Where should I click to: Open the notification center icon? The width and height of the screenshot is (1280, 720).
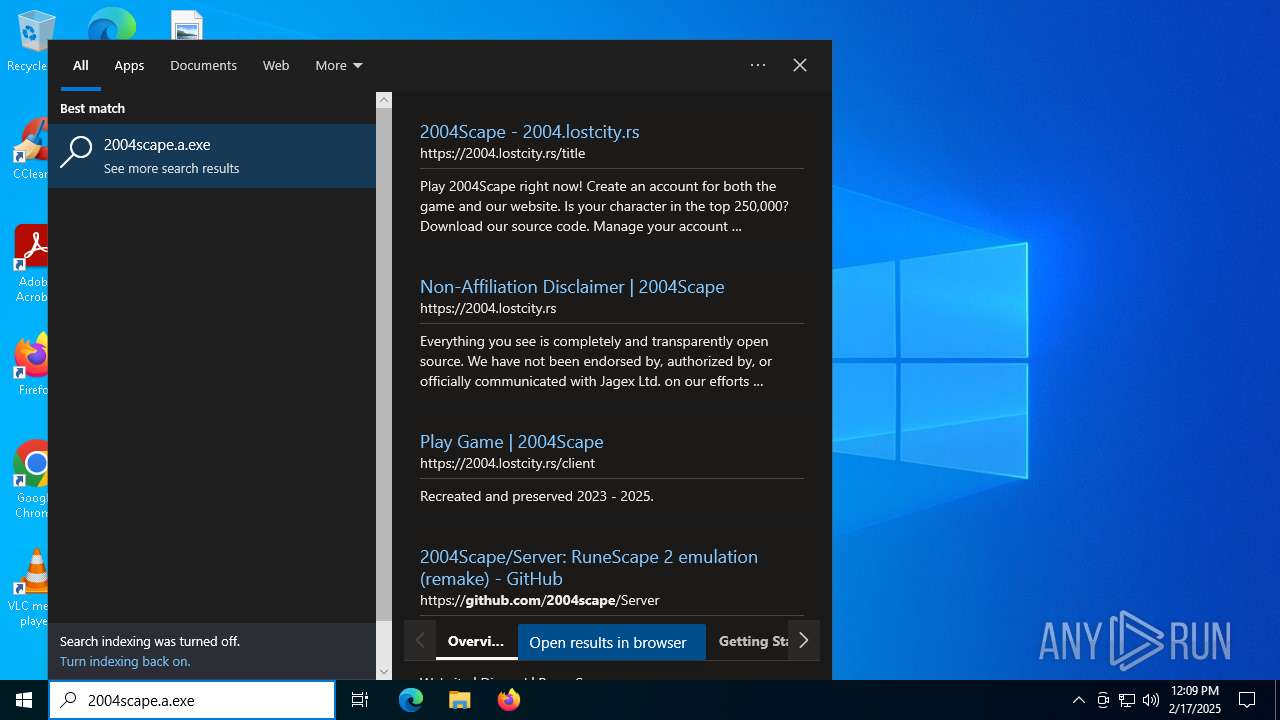pos(1247,700)
